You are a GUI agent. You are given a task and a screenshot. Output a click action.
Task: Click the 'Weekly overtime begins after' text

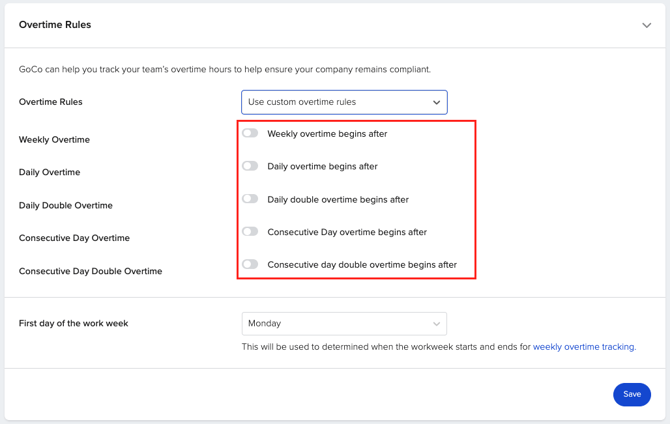point(327,134)
